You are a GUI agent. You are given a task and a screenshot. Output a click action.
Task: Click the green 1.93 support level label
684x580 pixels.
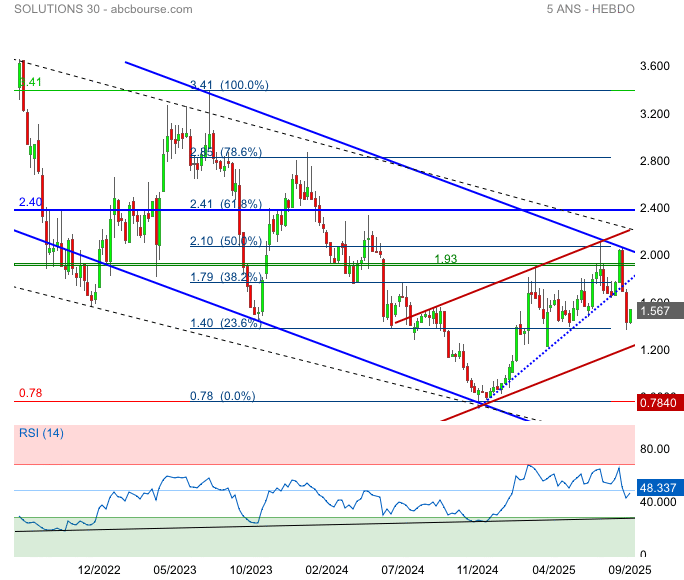pyautogui.click(x=445, y=259)
